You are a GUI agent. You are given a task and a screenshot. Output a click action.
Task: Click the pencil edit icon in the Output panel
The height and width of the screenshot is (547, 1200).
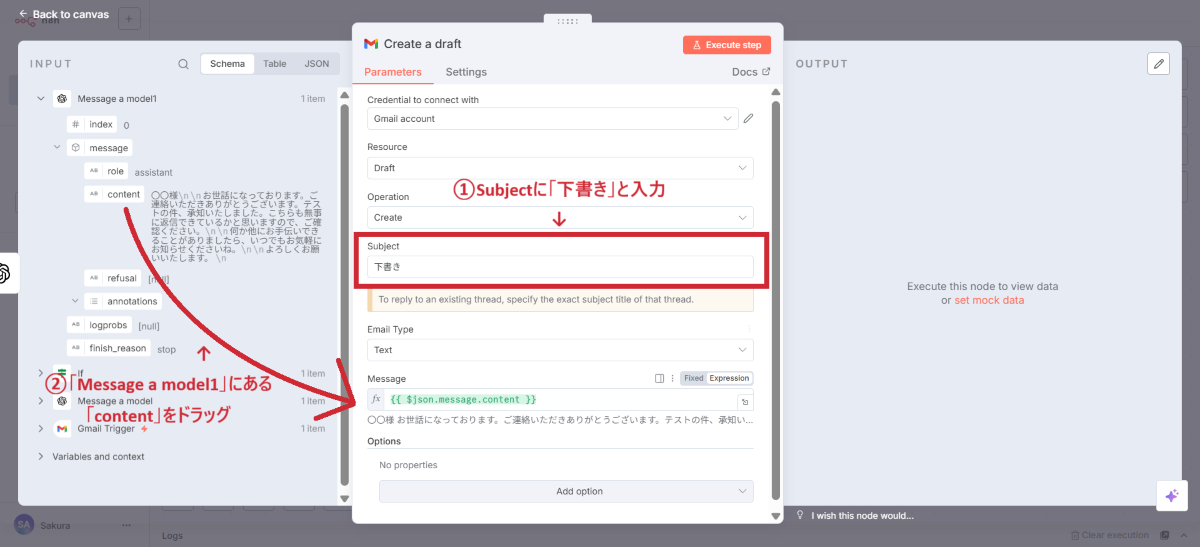point(1158,64)
